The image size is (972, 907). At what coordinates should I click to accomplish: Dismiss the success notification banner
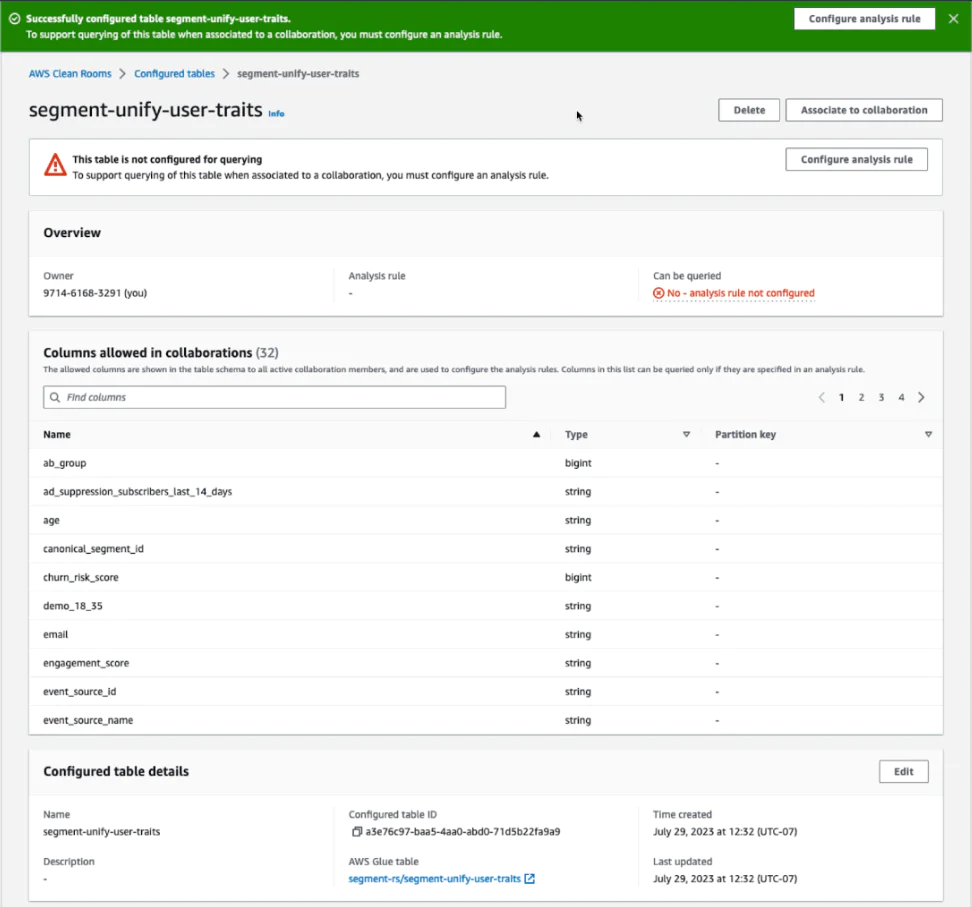coord(953,18)
